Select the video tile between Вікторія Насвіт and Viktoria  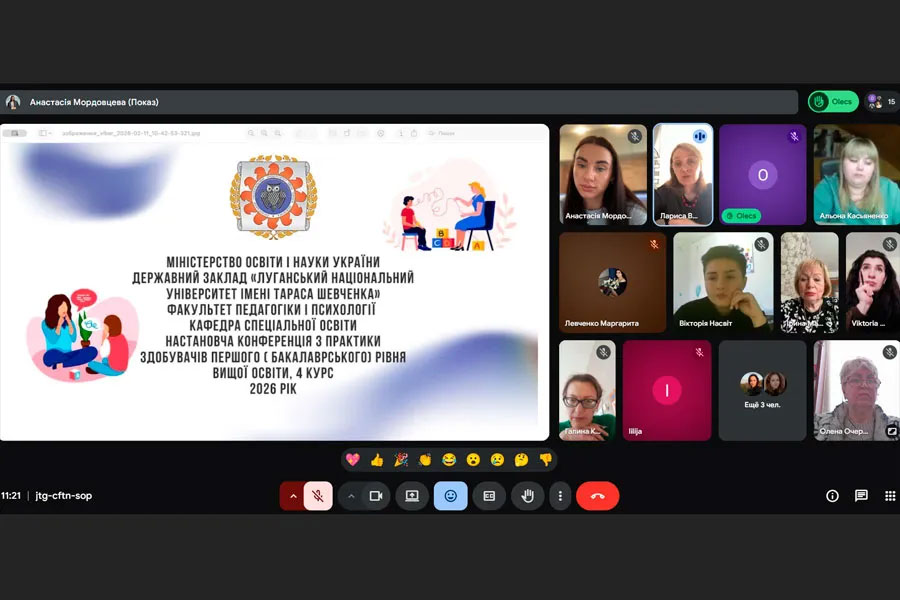click(x=809, y=282)
